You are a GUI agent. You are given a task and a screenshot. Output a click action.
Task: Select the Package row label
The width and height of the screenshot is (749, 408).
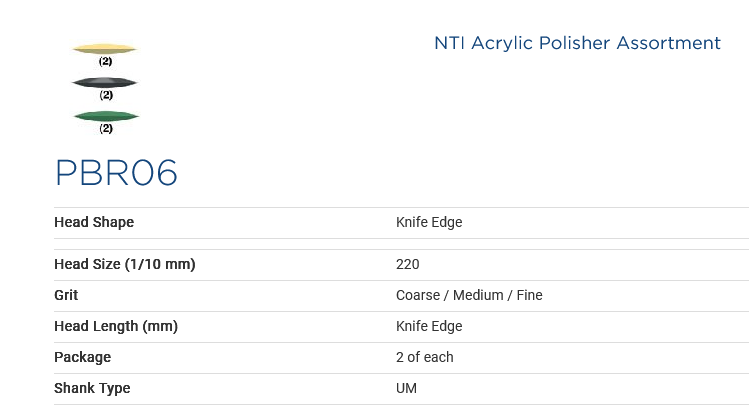coord(82,357)
